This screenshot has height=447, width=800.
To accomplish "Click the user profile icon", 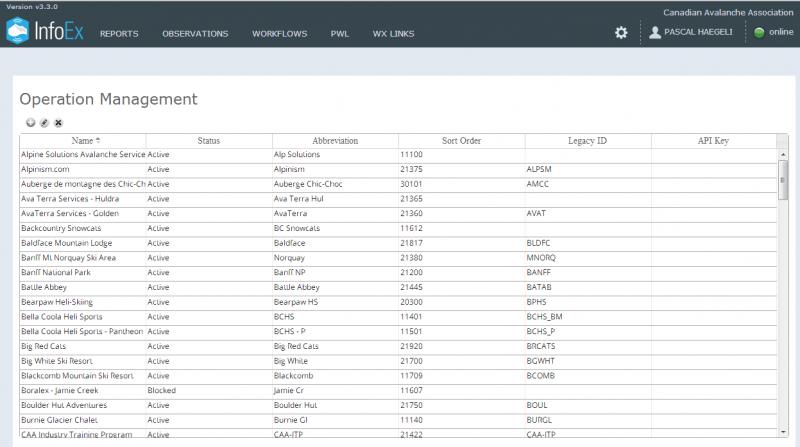I will 655,33.
